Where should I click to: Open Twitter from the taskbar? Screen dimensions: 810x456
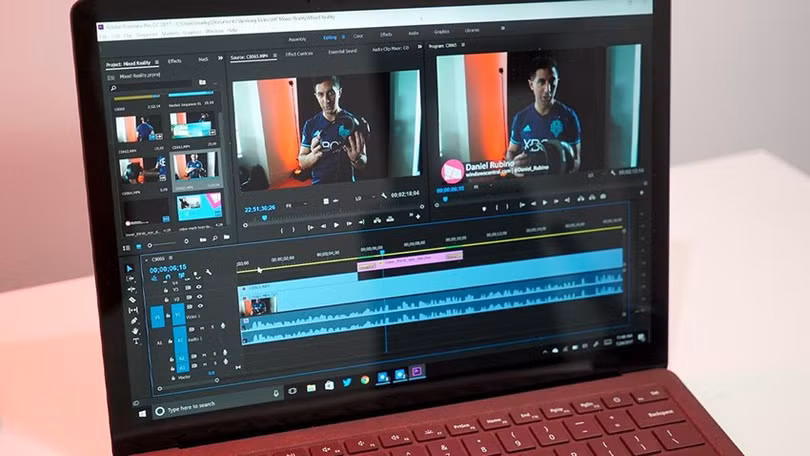(x=347, y=382)
